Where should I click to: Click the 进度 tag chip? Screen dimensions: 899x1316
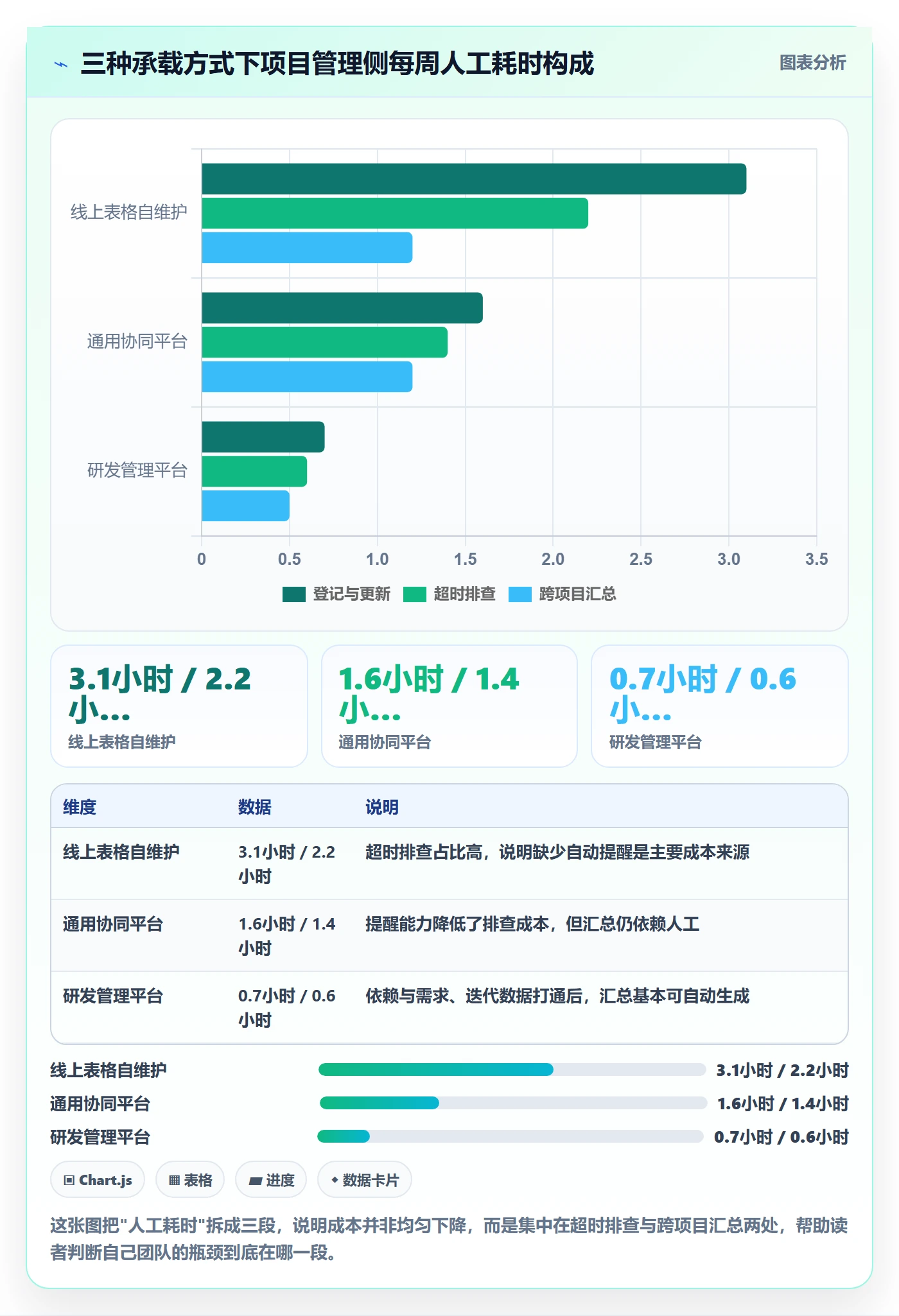click(x=271, y=1180)
